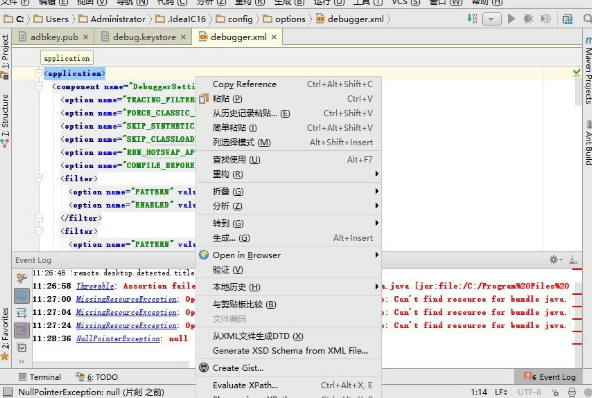The image size is (592, 398).
Task: Click the Administrator breadcrumb folder
Action: click(112, 19)
